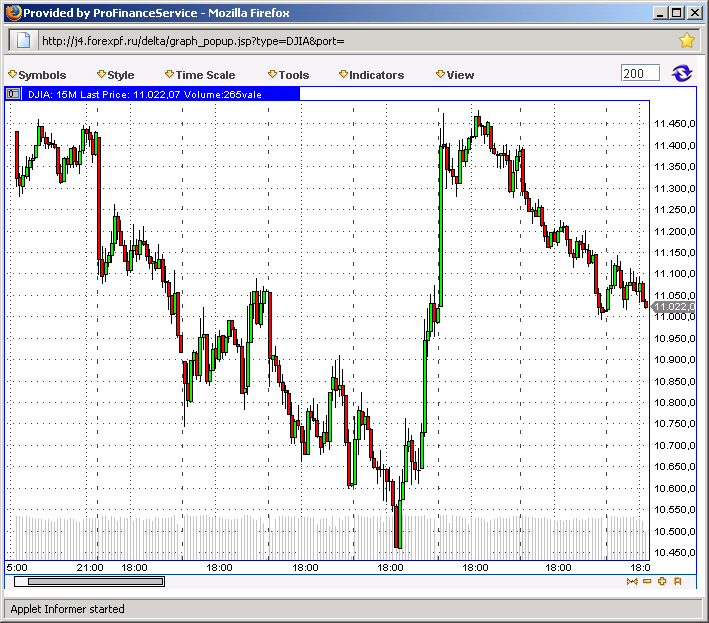
Task: Click the minus zoom out icon
Action: (647, 581)
